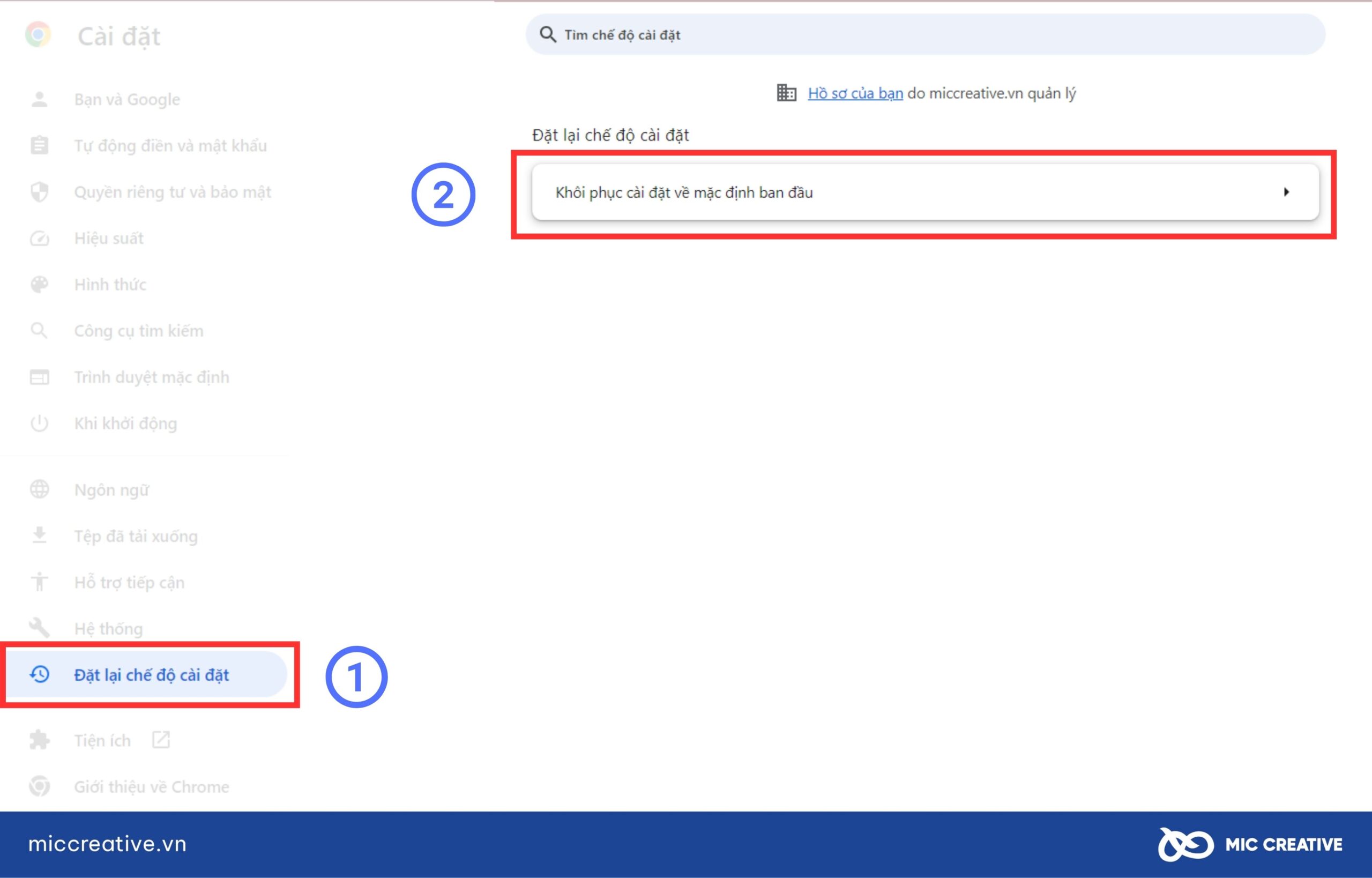Focus the Tìm chế độ cài đặt search field
The height and width of the screenshot is (878, 1372).
pos(925,35)
